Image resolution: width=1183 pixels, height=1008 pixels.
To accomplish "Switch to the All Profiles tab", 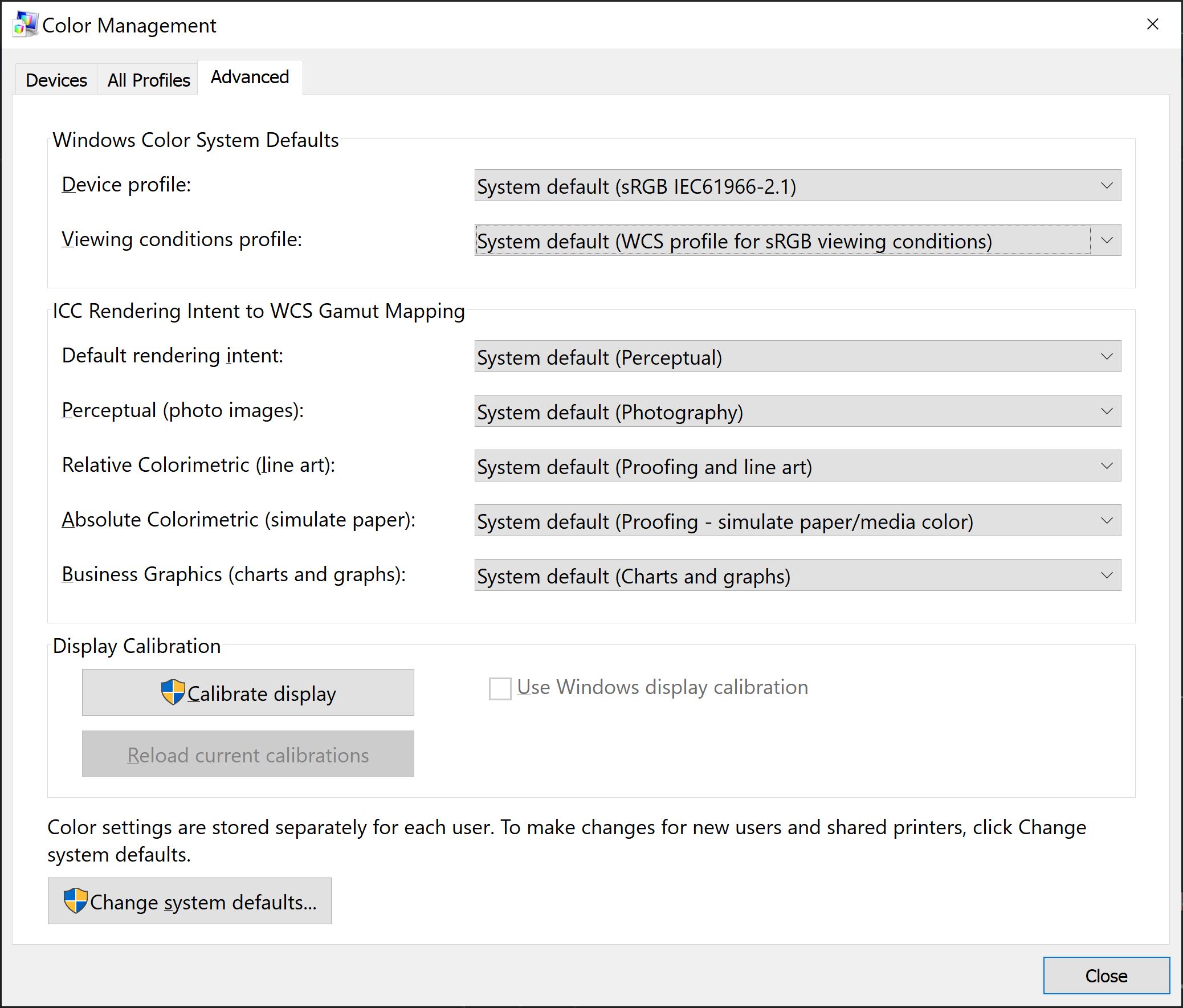I will 149,80.
